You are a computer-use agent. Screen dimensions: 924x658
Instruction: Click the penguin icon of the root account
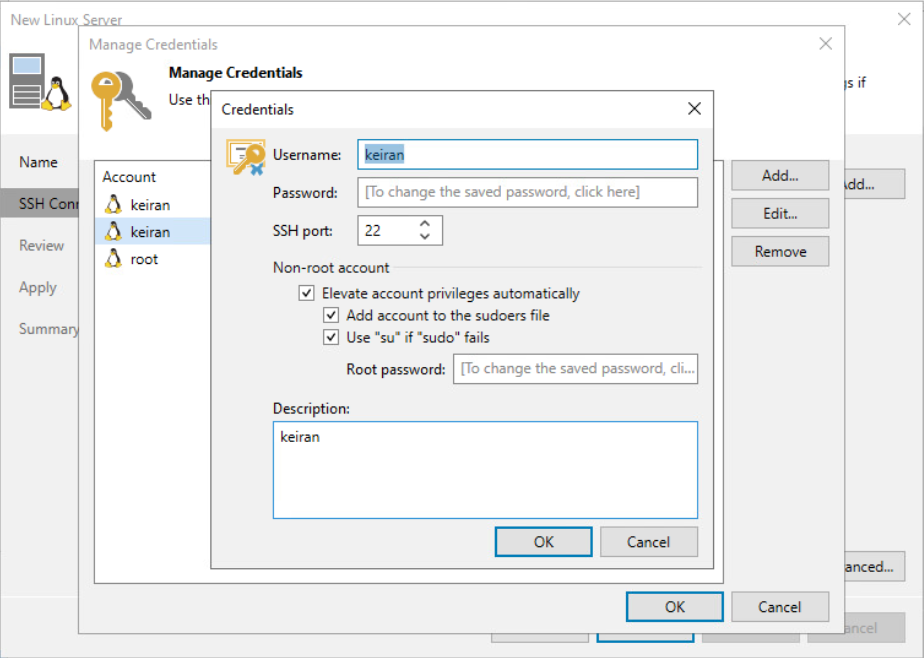113,259
